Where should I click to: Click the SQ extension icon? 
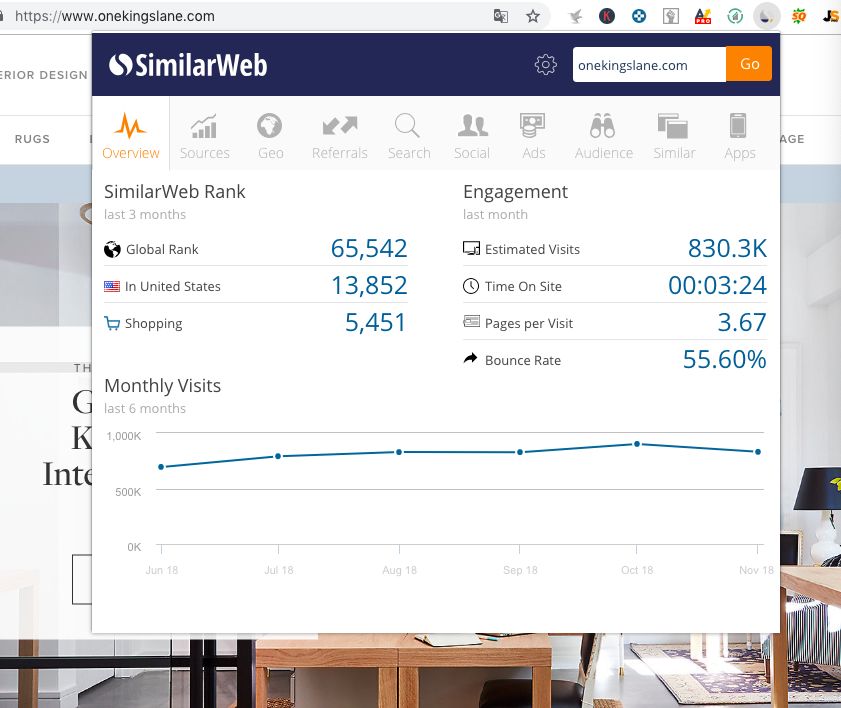799,17
